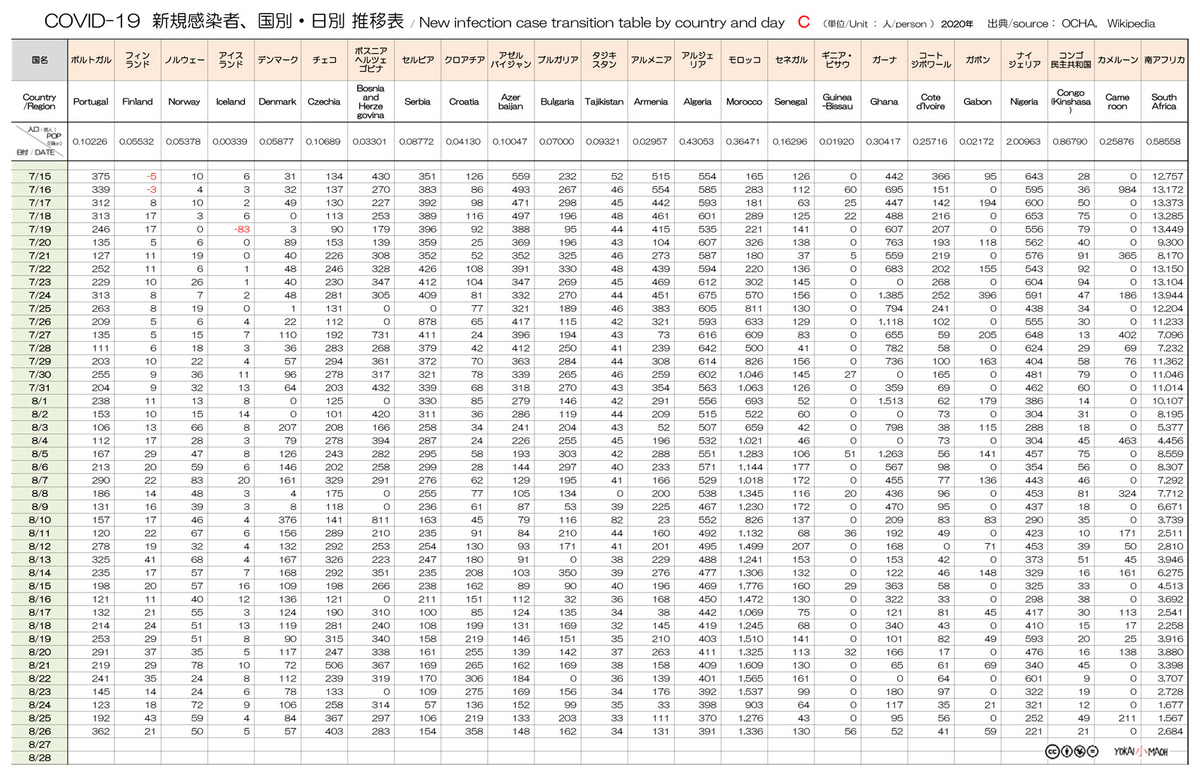Select the 'Portugal' column header
This screenshot has width=1200, height=772.
[90, 101]
